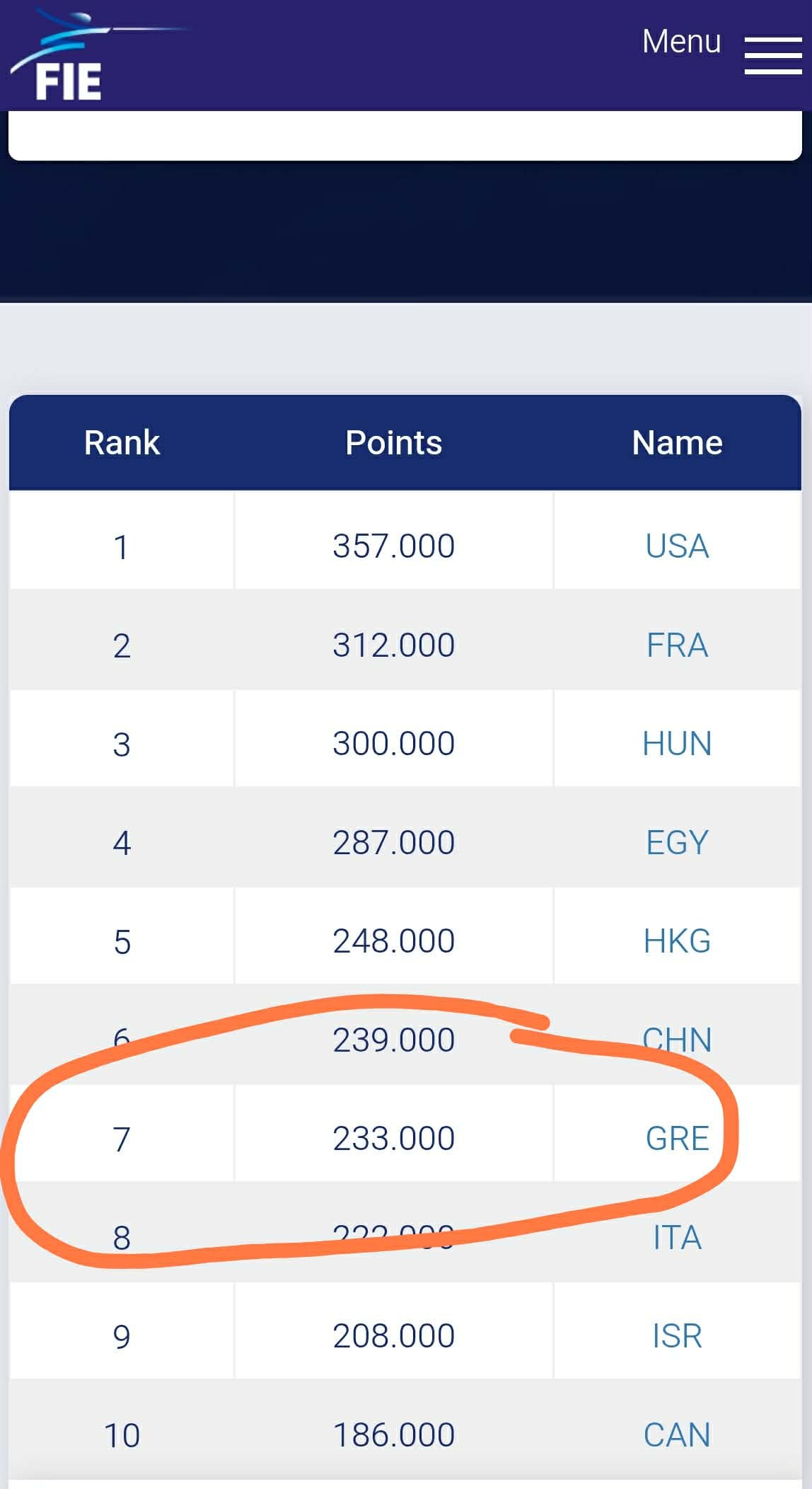Click the Name column header
Viewport: 812px width, 1489px height.
click(x=677, y=443)
